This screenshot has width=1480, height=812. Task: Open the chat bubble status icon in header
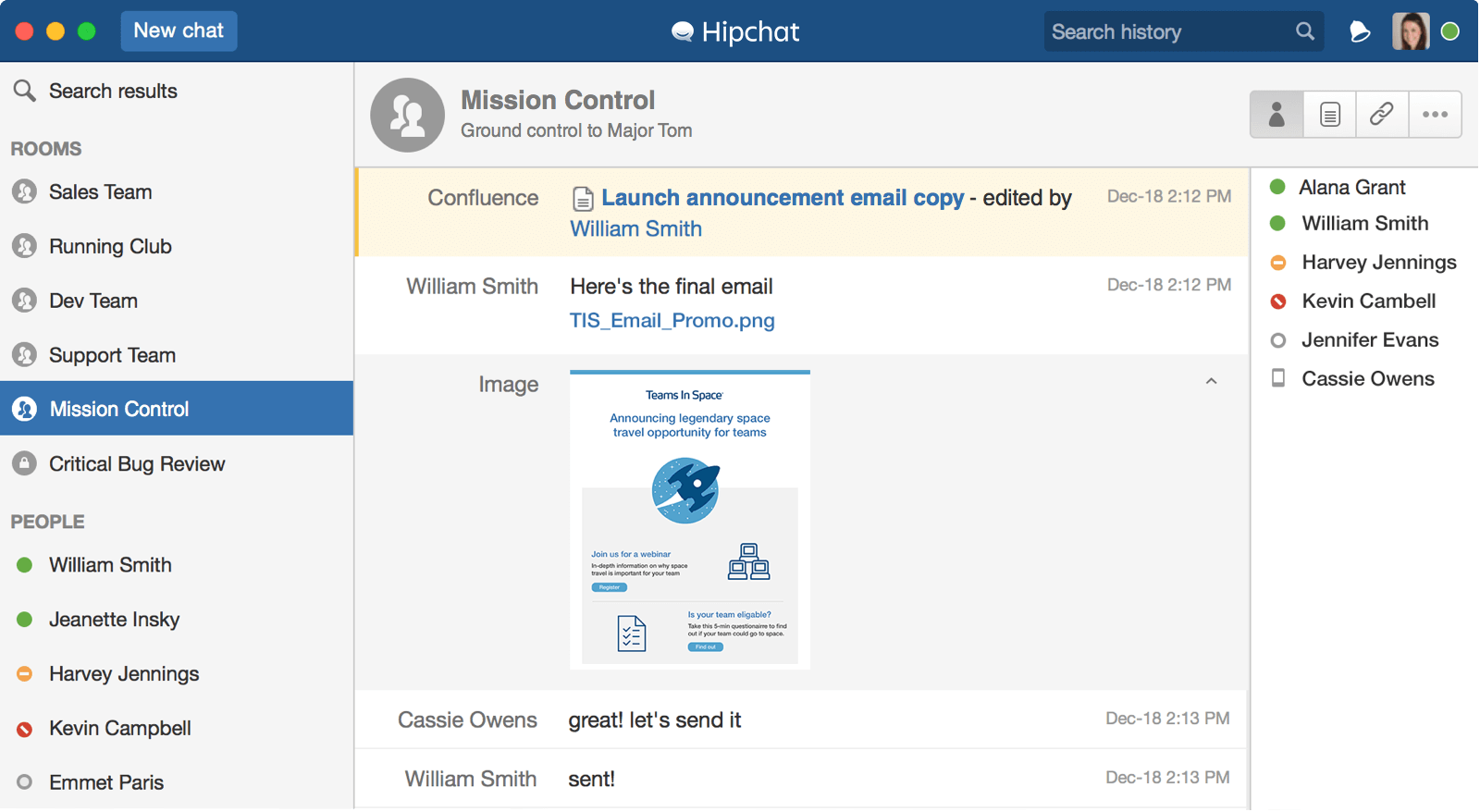pyautogui.click(x=1360, y=31)
